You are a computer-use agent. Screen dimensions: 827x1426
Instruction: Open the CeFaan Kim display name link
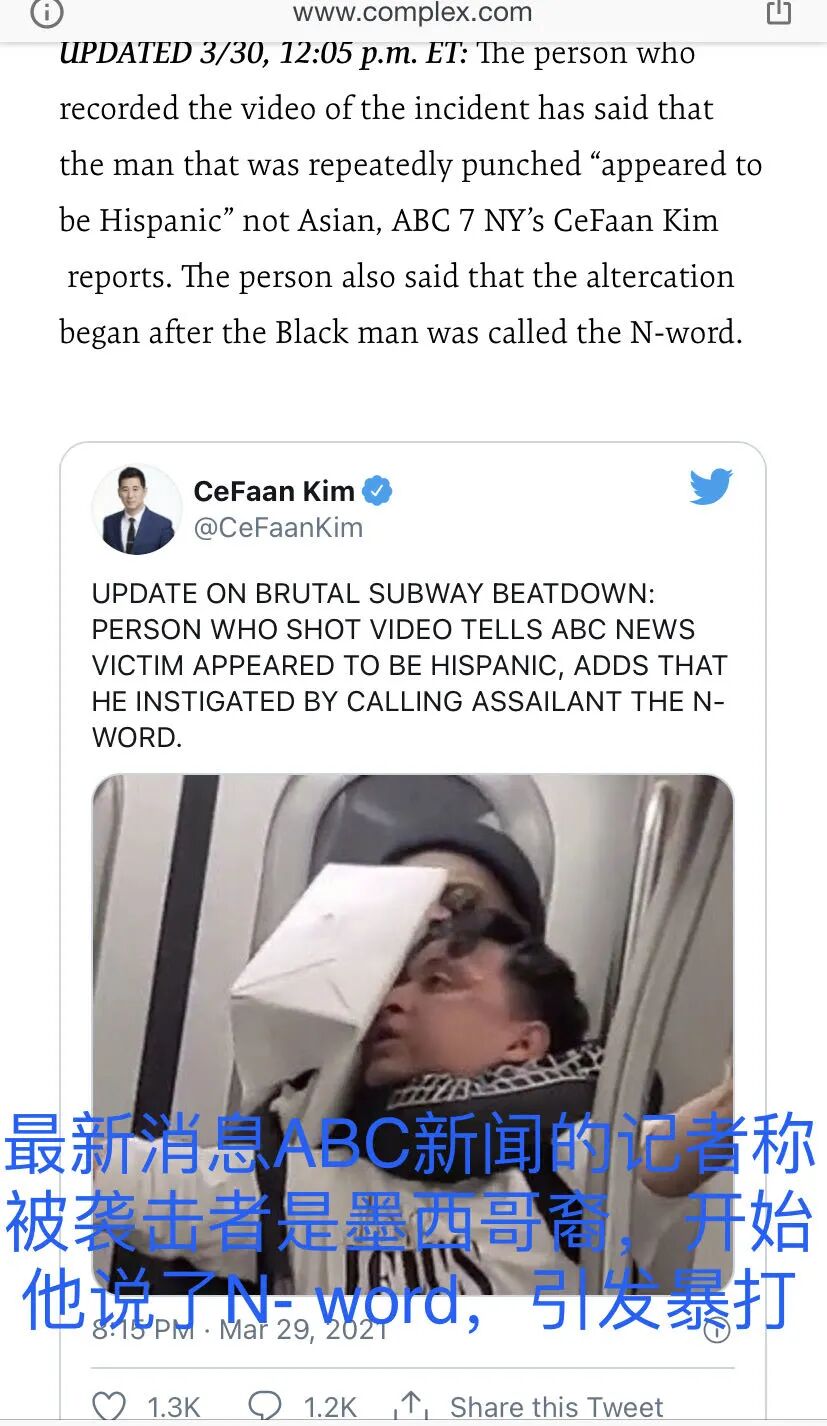tap(274, 491)
